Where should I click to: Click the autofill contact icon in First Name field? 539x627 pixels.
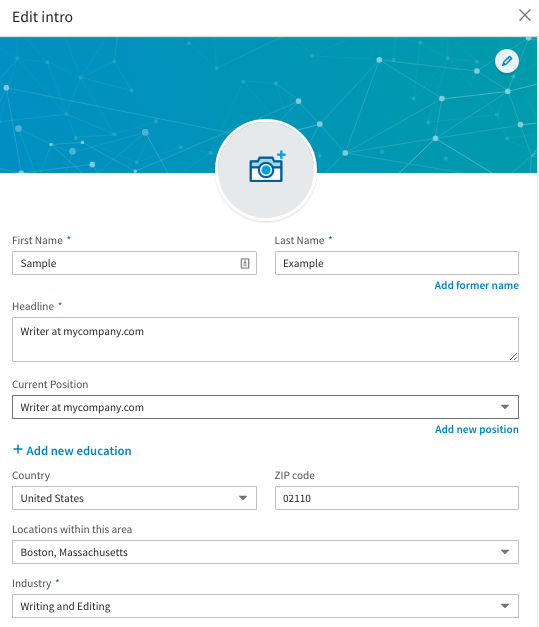[245, 263]
